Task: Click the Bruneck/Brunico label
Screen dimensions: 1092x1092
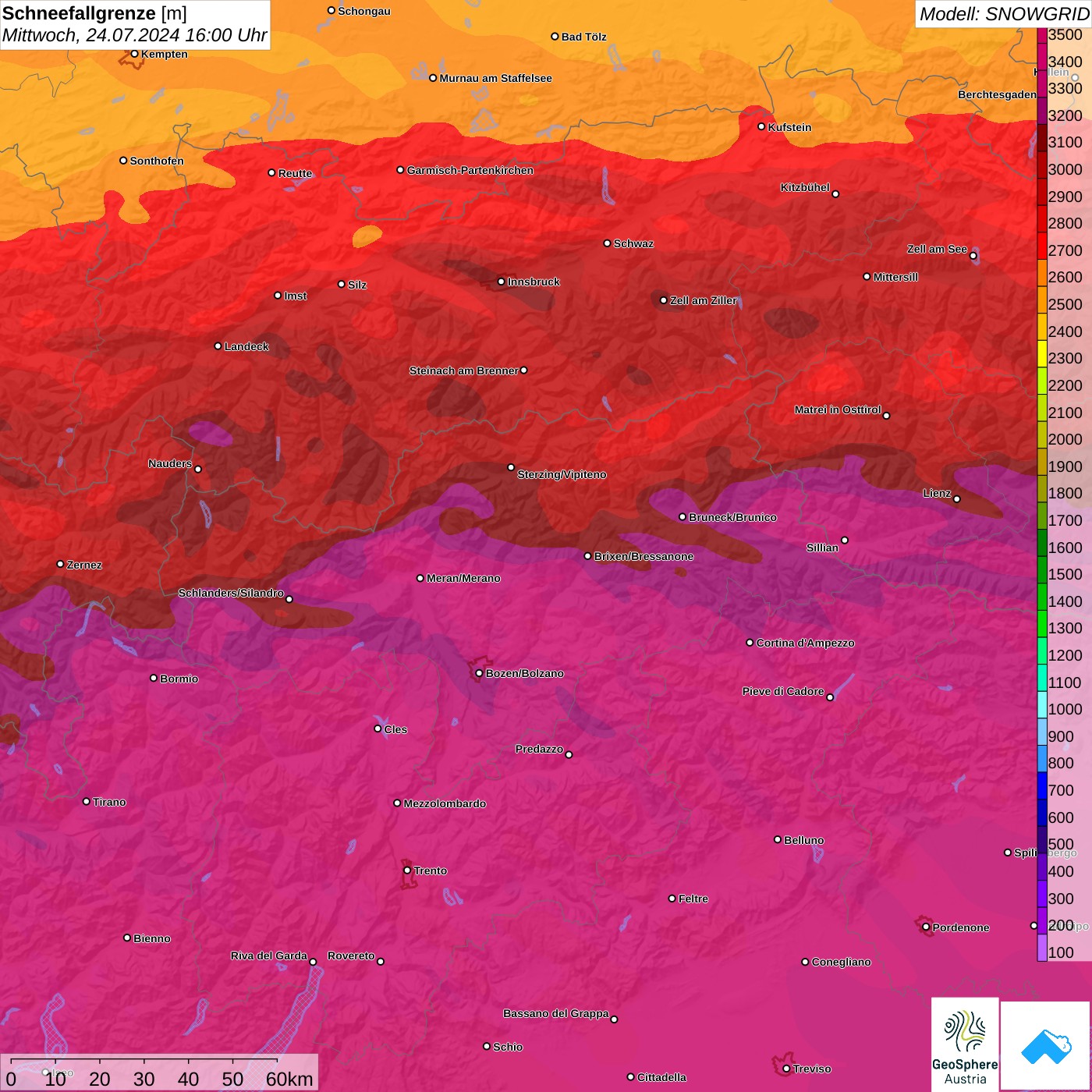Action: pos(732,517)
